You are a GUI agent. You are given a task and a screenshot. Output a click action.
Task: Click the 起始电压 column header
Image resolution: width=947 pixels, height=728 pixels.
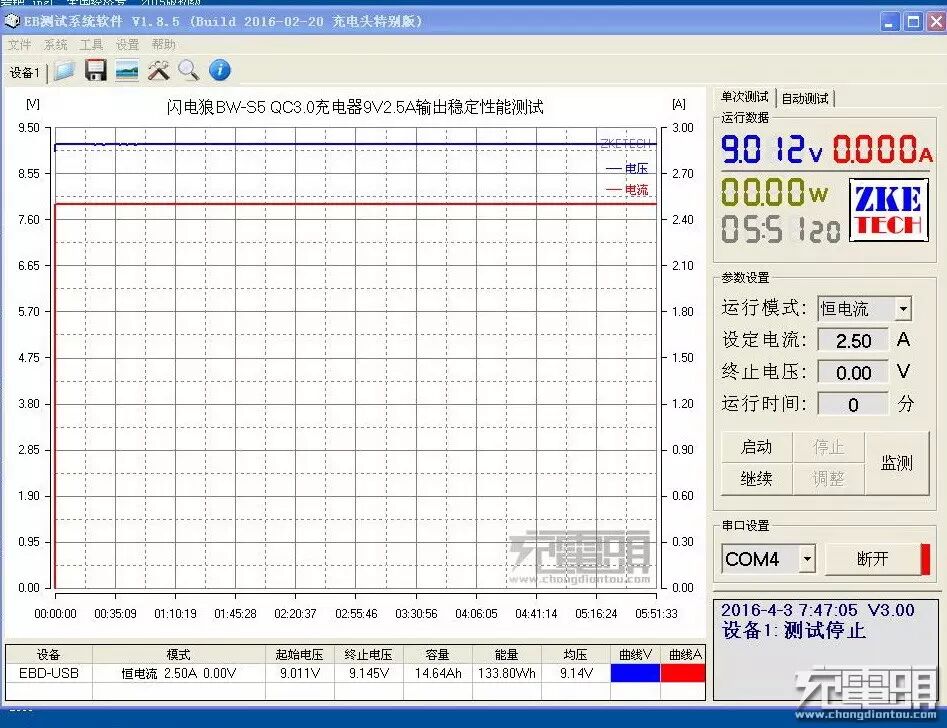click(300, 655)
